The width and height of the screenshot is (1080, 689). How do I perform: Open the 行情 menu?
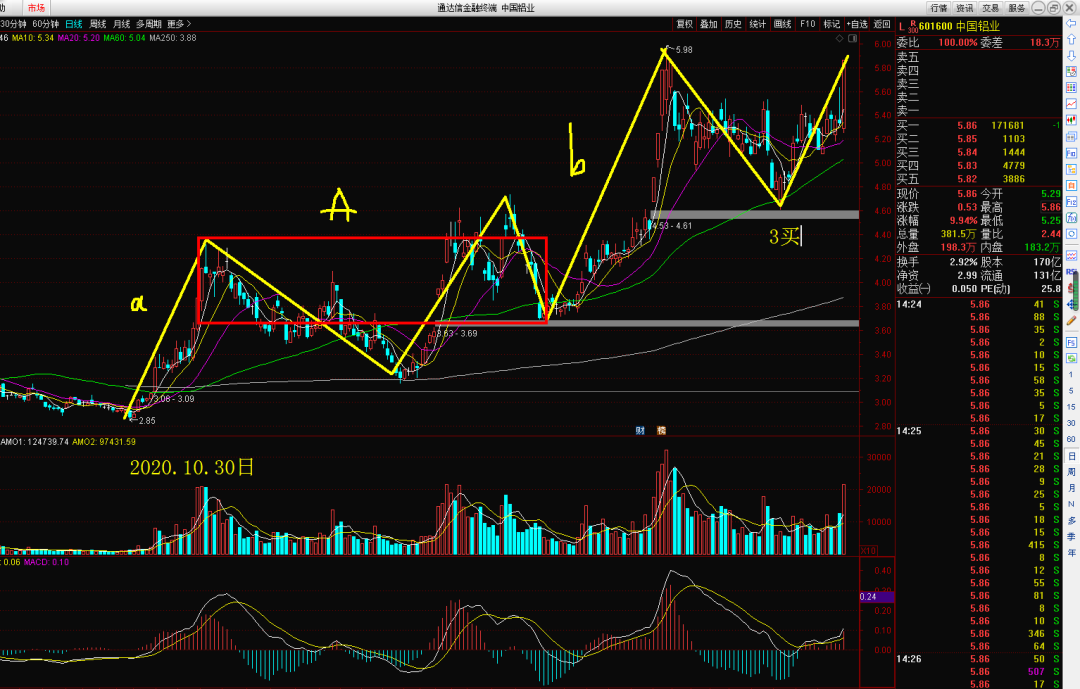point(939,8)
